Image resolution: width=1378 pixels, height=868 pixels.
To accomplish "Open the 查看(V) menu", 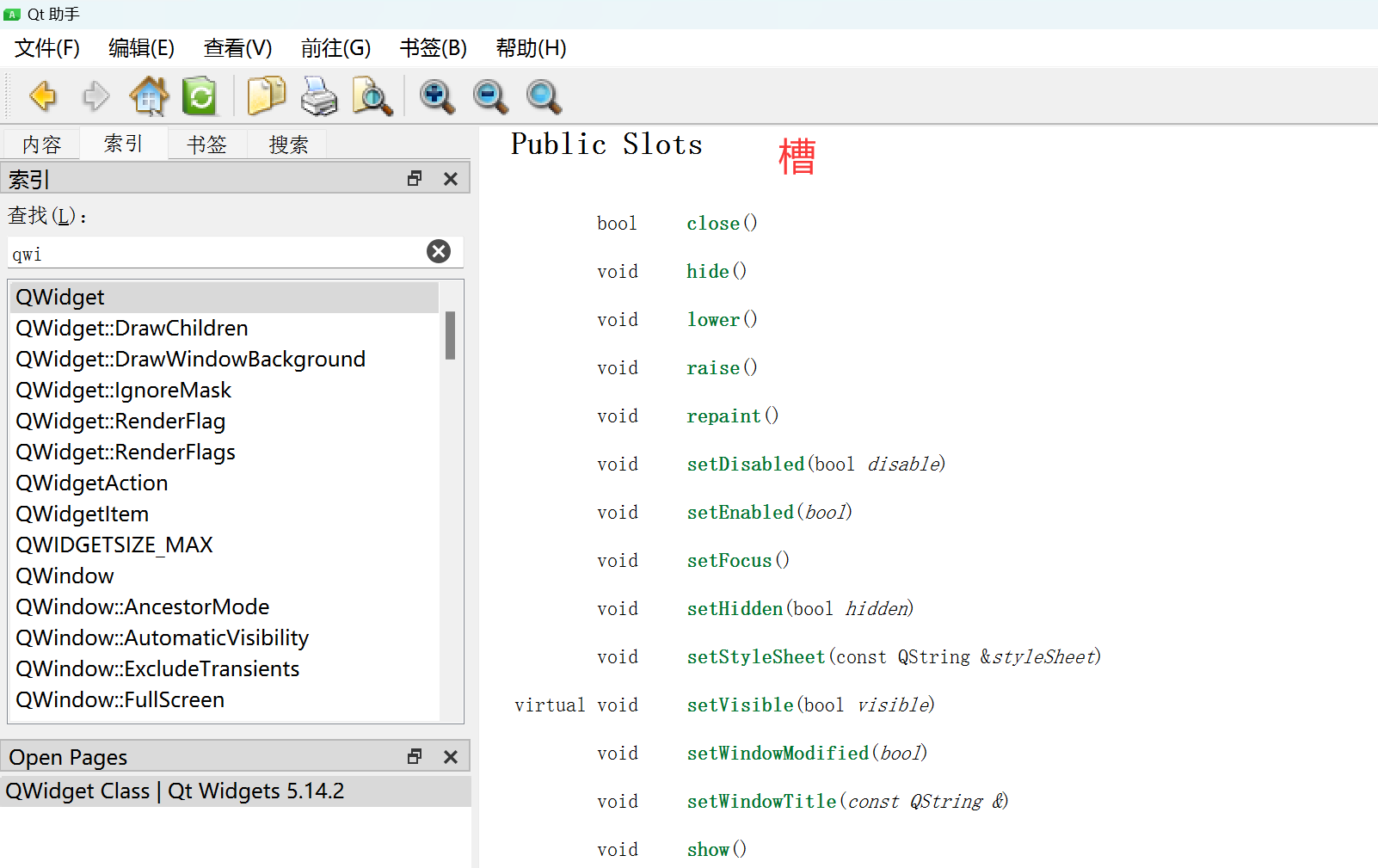I will tap(238, 48).
